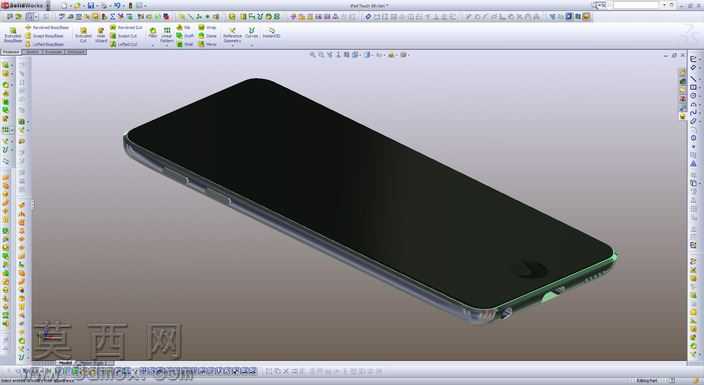Open the dropdown next to New icon
The height and width of the screenshot is (385, 704).
[70, 6]
